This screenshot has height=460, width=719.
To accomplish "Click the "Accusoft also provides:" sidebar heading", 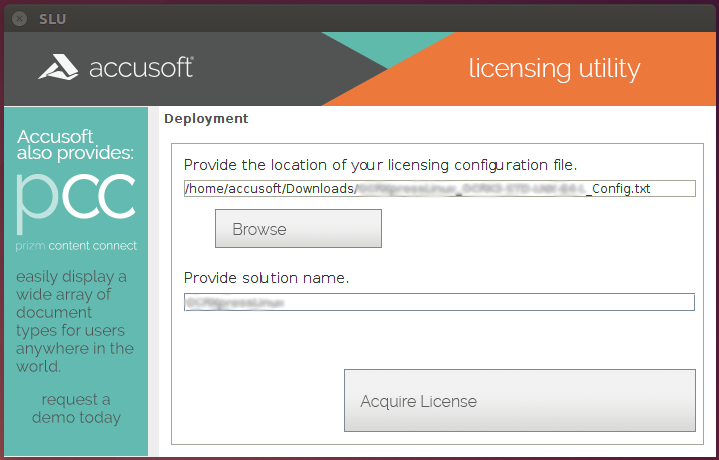I will [x=74, y=145].
